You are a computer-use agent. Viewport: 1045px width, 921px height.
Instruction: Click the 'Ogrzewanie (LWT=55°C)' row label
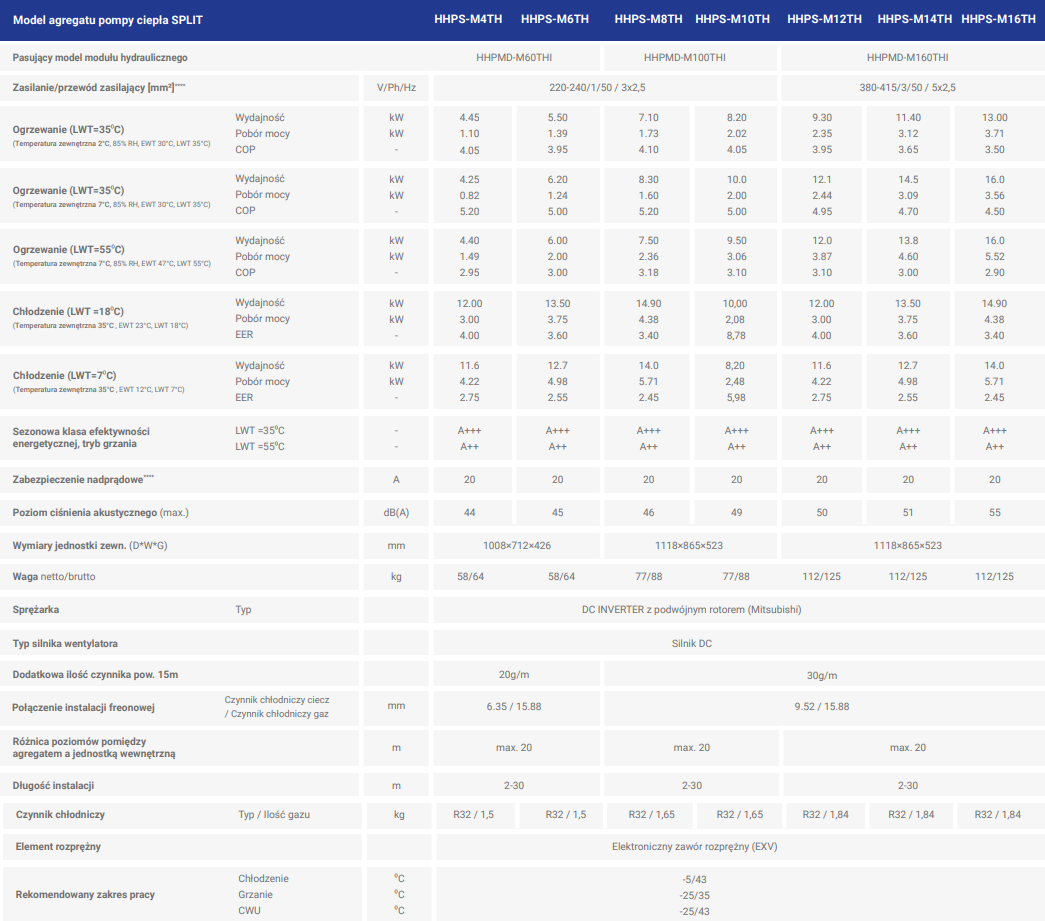69,249
